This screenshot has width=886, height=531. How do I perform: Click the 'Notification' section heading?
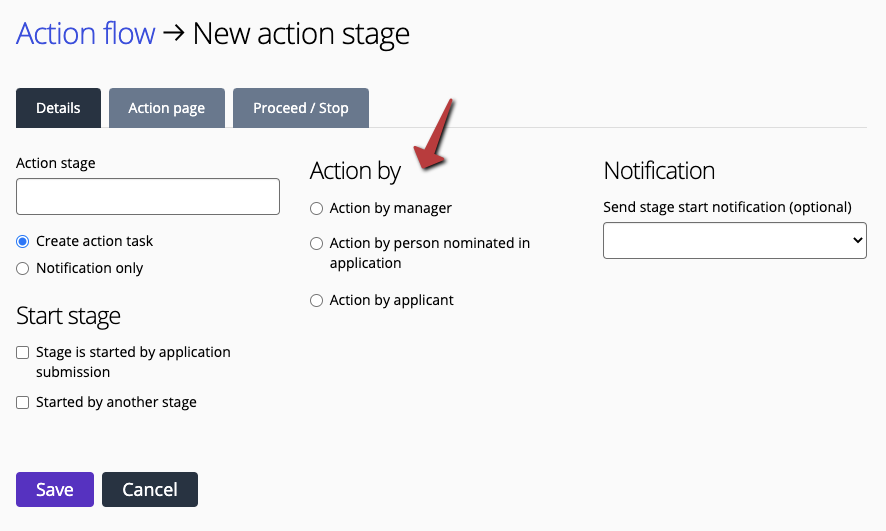pos(659,171)
